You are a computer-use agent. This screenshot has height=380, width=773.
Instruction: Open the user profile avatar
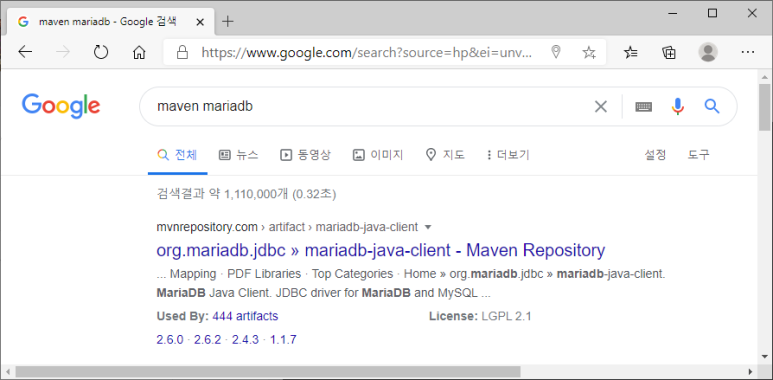708,52
